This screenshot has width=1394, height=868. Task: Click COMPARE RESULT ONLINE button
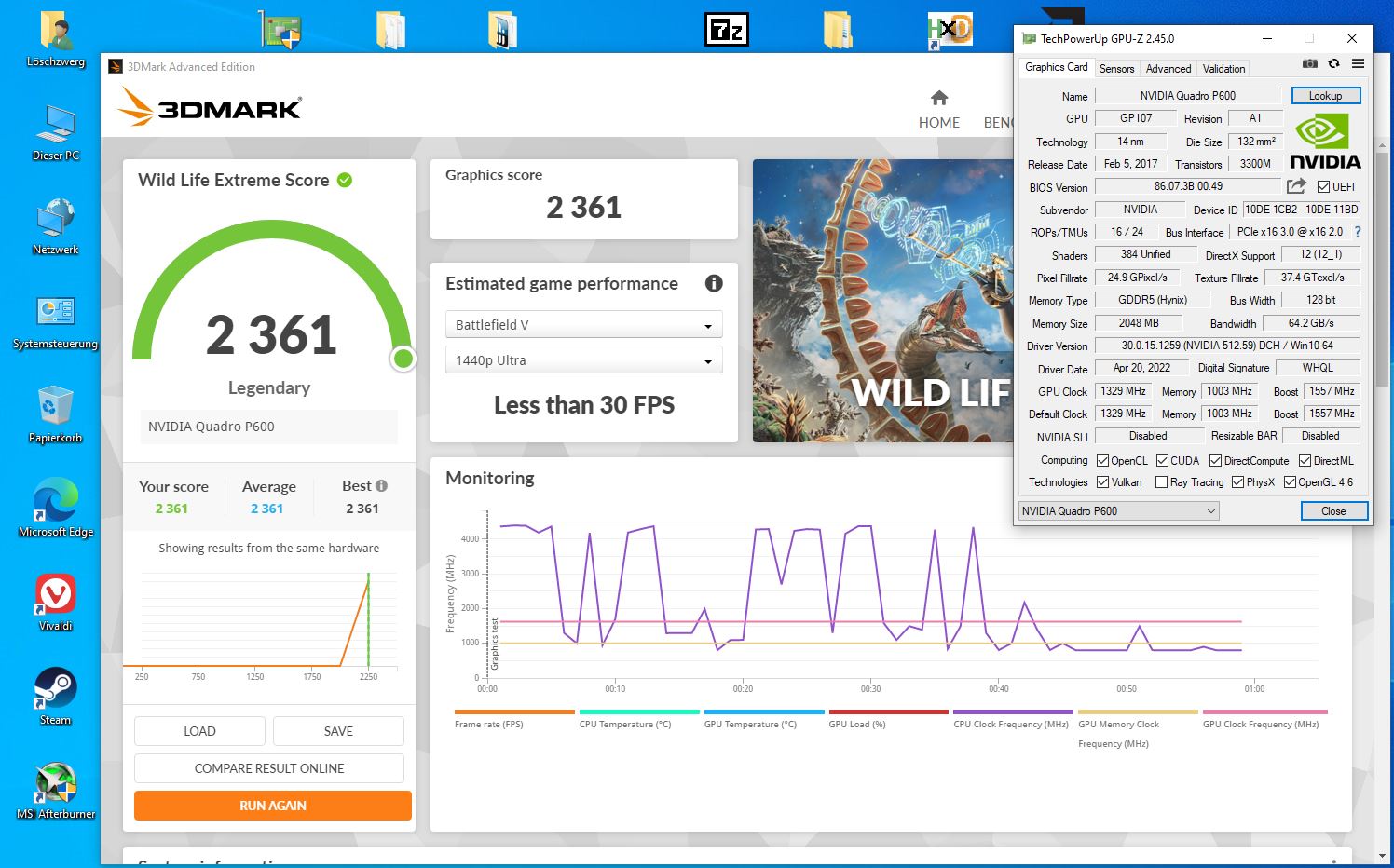269,768
